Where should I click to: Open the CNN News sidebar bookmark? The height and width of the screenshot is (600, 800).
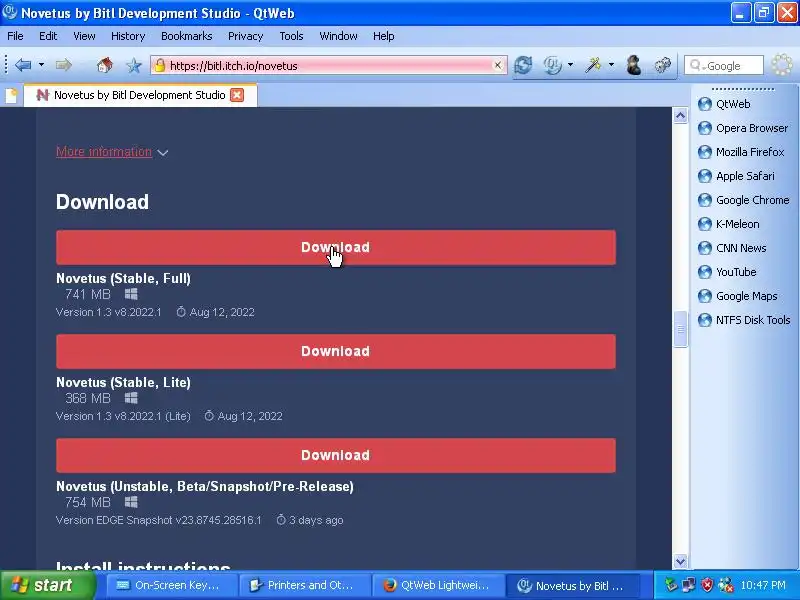732,248
